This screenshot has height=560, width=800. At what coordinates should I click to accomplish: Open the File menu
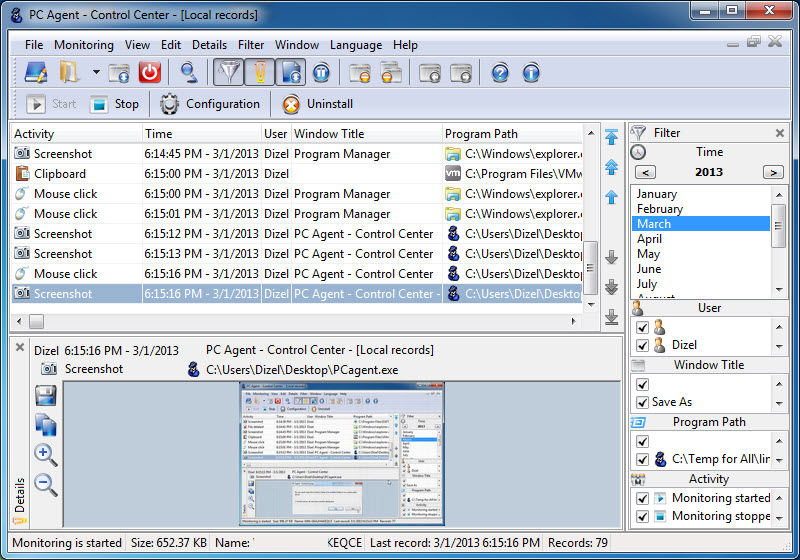34,45
